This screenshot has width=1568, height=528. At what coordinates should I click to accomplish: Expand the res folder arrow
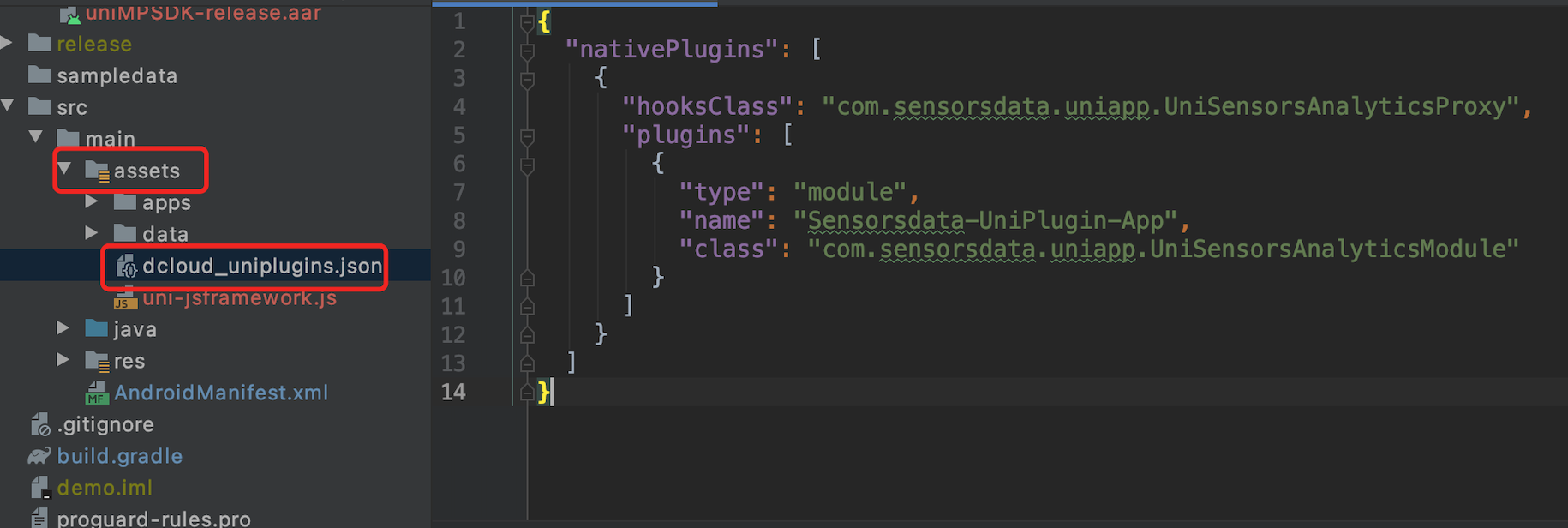point(63,360)
